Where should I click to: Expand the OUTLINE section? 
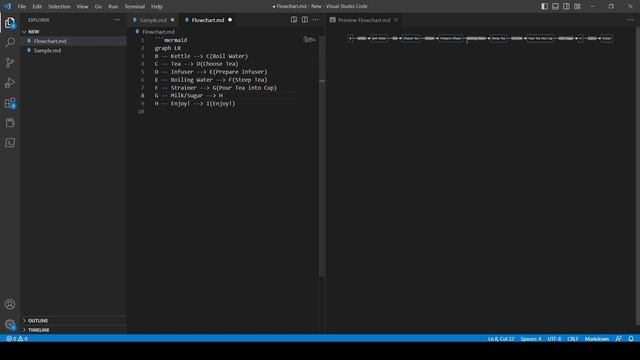(x=73, y=320)
